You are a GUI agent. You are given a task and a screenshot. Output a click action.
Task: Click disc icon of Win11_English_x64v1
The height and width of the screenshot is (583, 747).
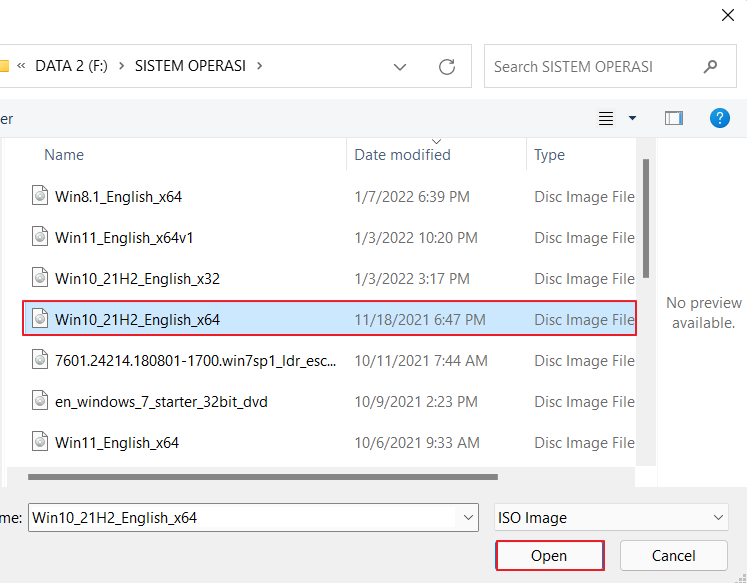click(40, 236)
